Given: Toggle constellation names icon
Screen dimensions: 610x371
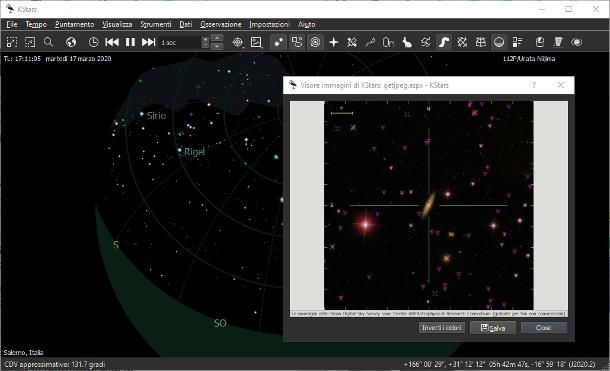Looking at the screenshot, I should click(x=388, y=42).
